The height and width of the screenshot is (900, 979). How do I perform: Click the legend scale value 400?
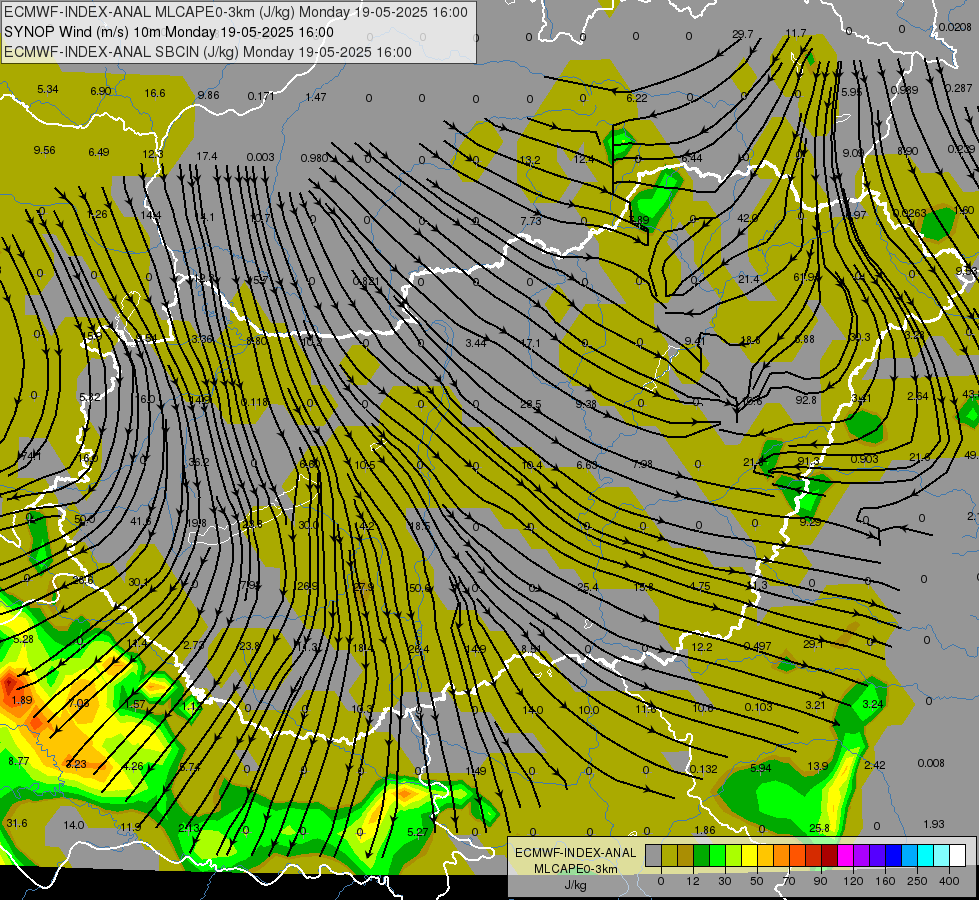[x=949, y=881]
